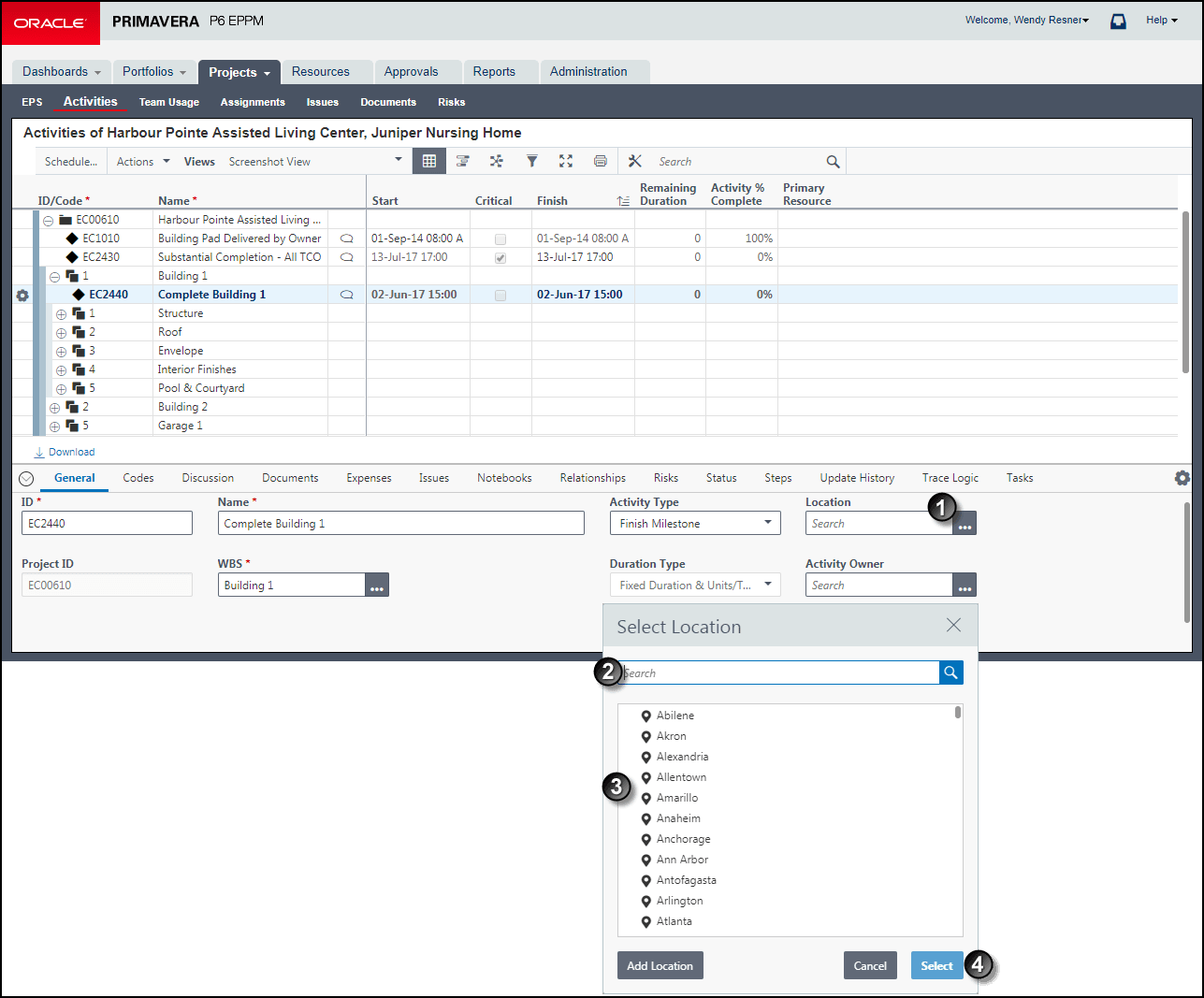
Task: Open the Actions dropdown menu
Action: pyautogui.click(x=143, y=162)
